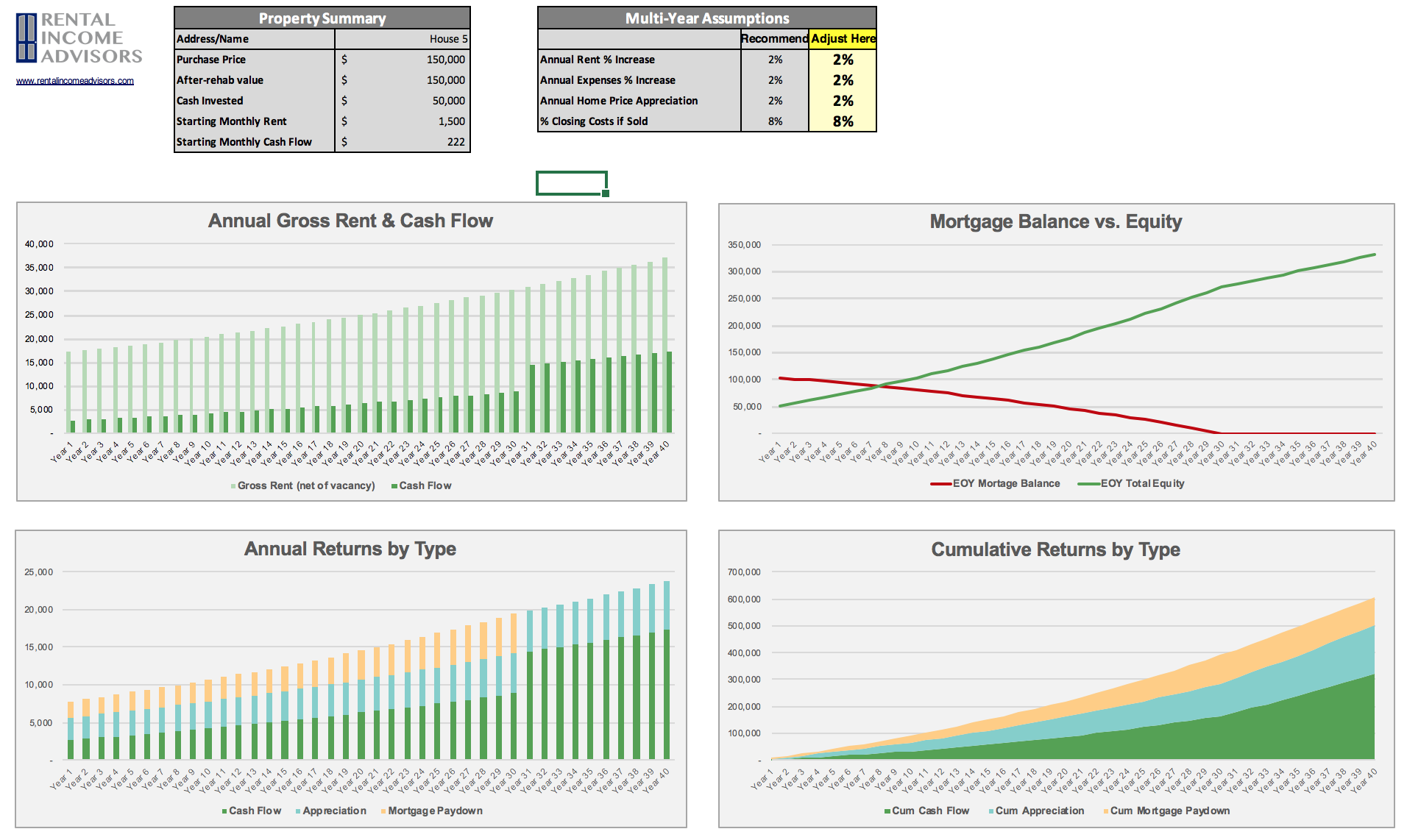The width and height of the screenshot is (1407, 840).
Task: Select the Starting Monthly Cash Flow value 222
Action: [403, 142]
